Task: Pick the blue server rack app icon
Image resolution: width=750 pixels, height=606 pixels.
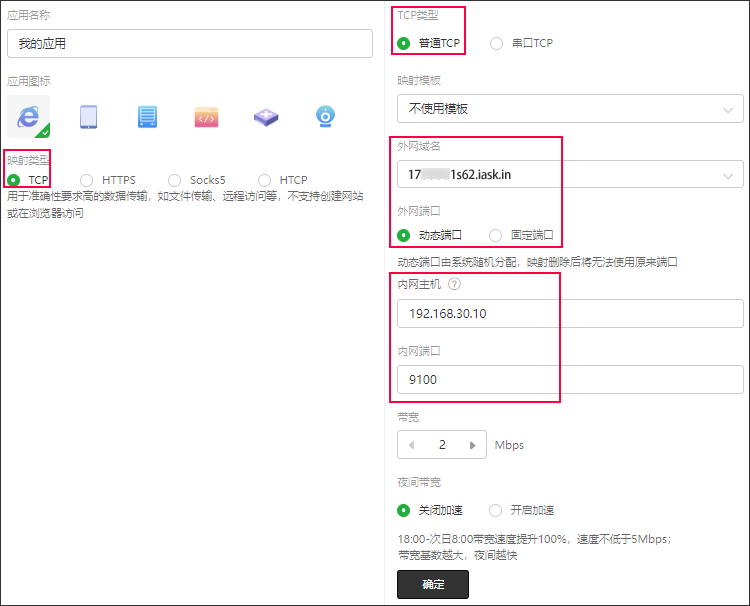Action: click(x=147, y=117)
